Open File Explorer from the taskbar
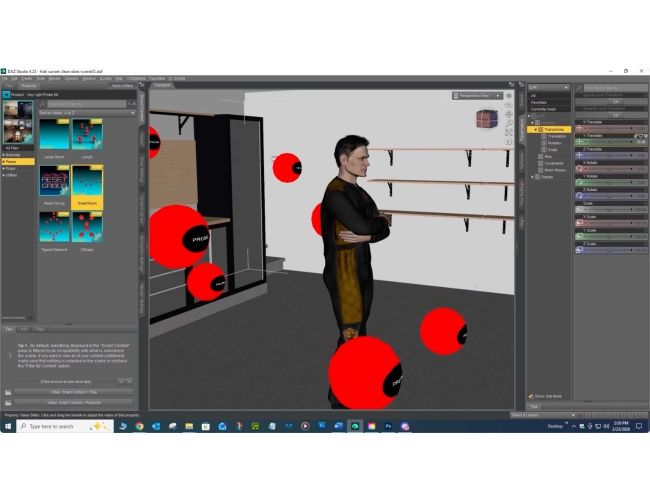 tap(189, 426)
